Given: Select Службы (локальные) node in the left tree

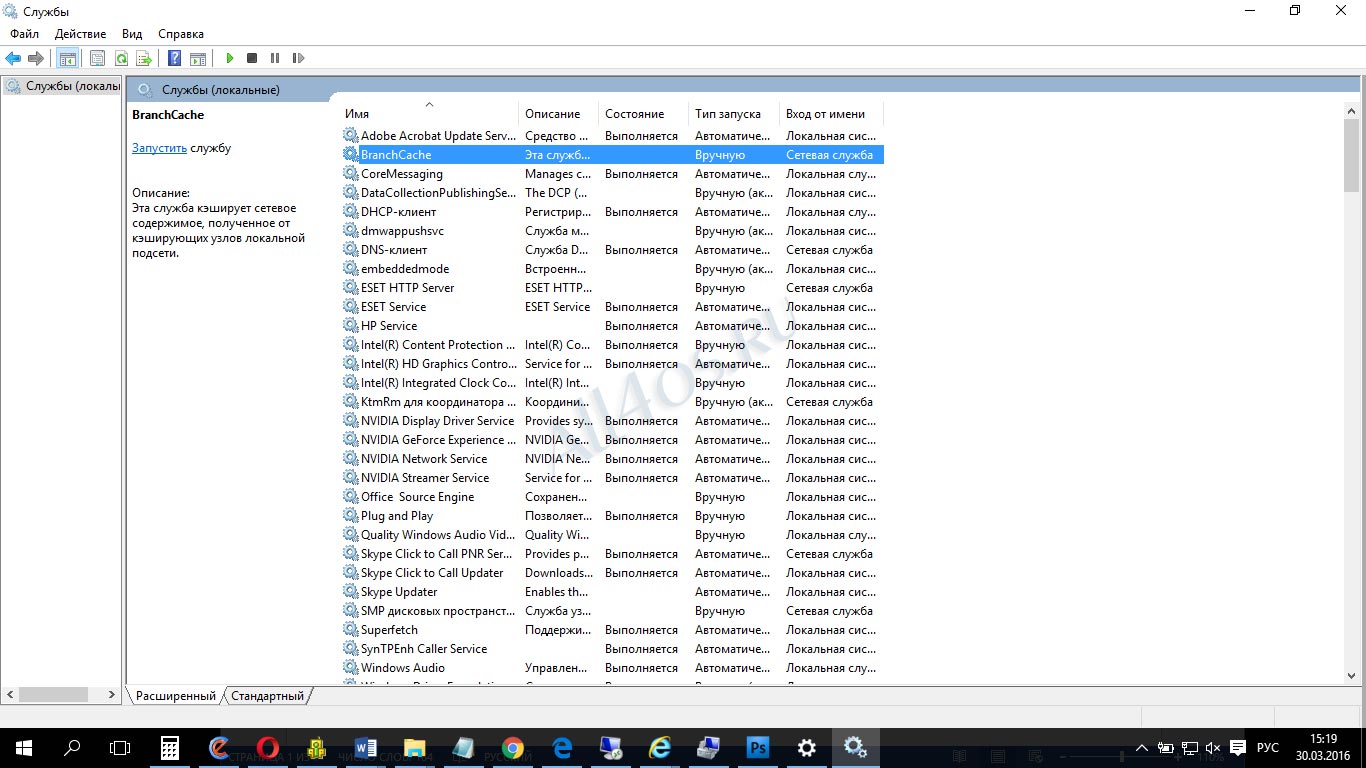Looking at the screenshot, I should [62, 86].
